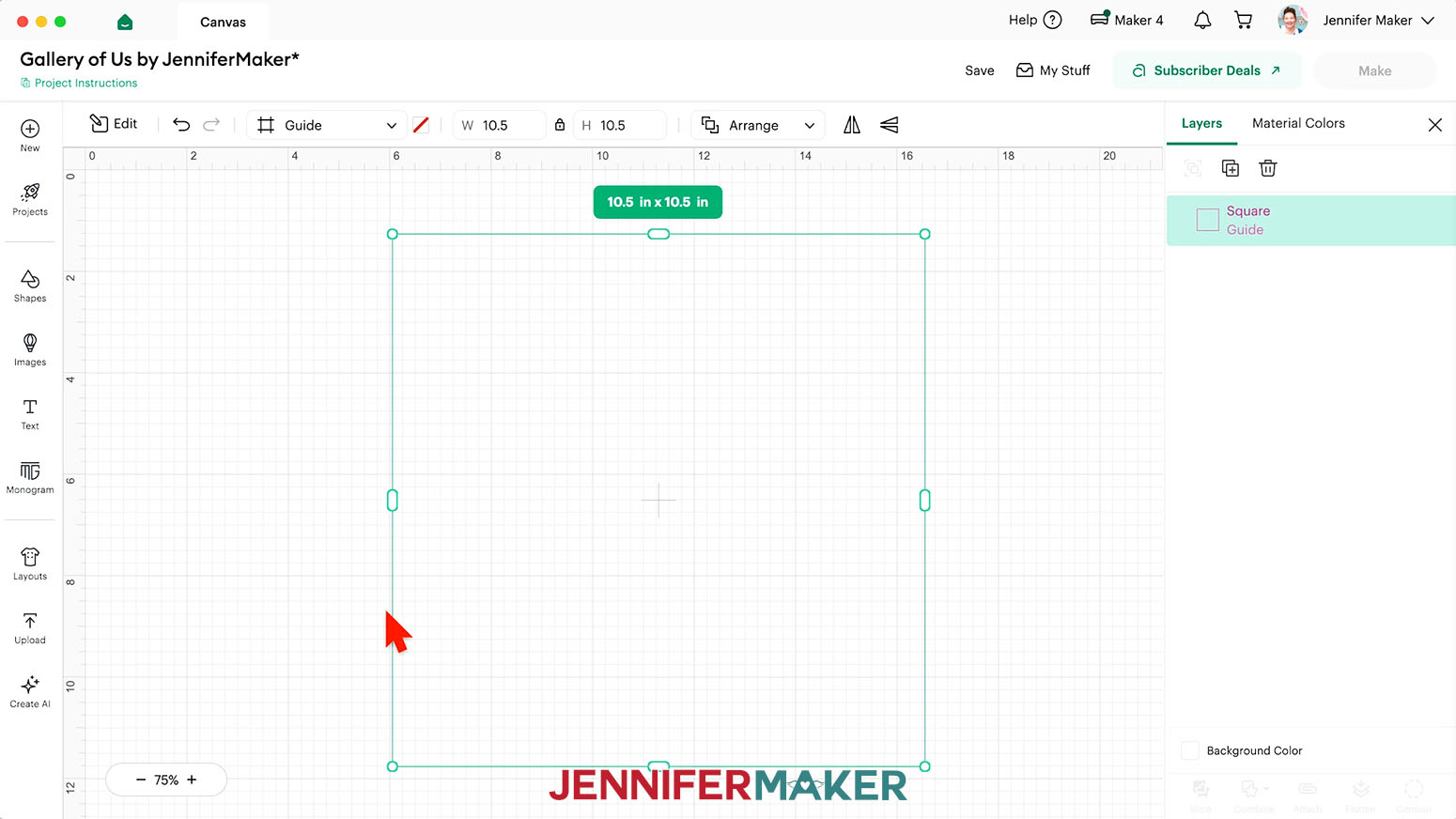Click the no-color swatch beside Guide

click(421, 125)
